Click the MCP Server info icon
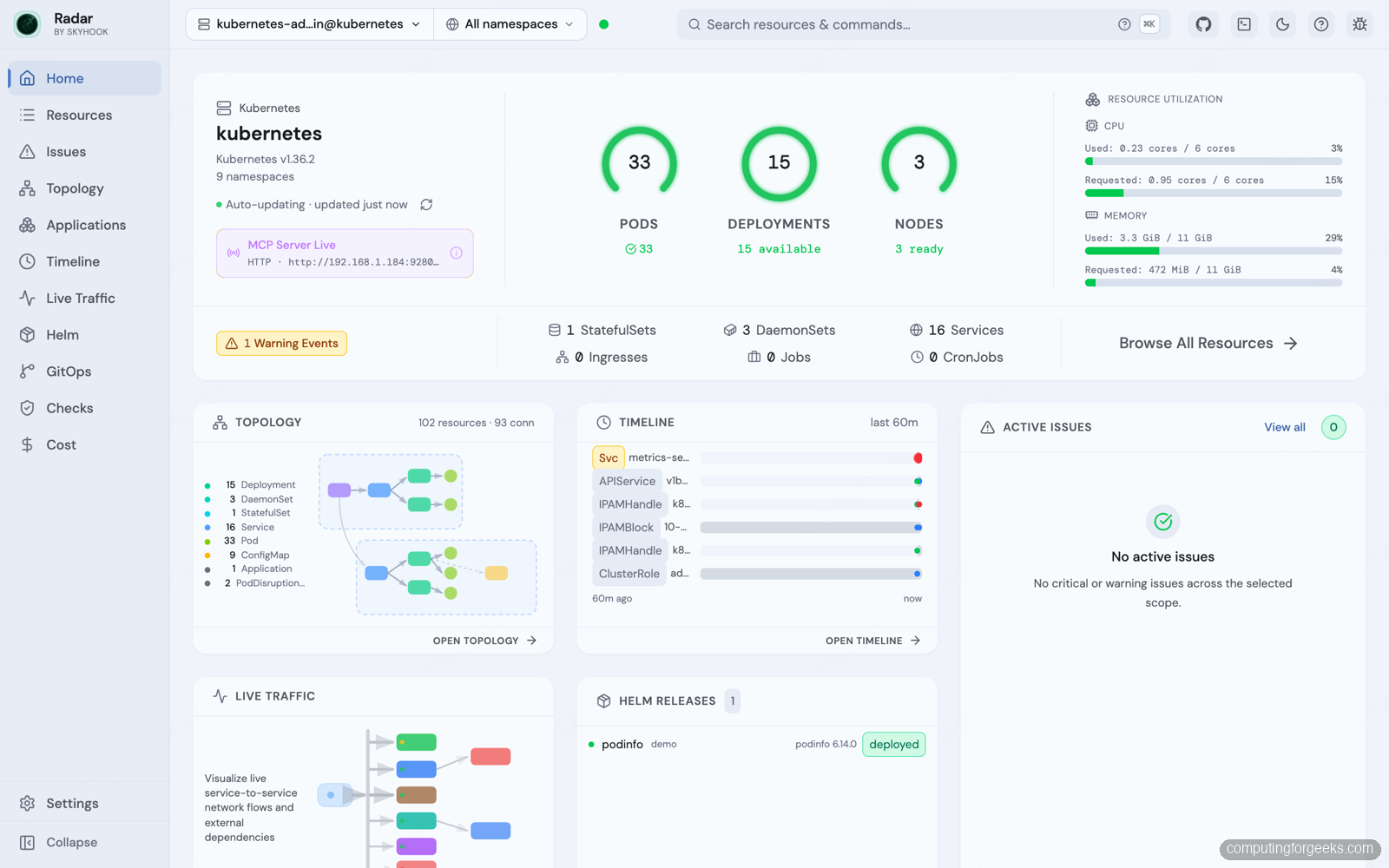Viewport: 1389px width, 868px height. pos(456,253)
